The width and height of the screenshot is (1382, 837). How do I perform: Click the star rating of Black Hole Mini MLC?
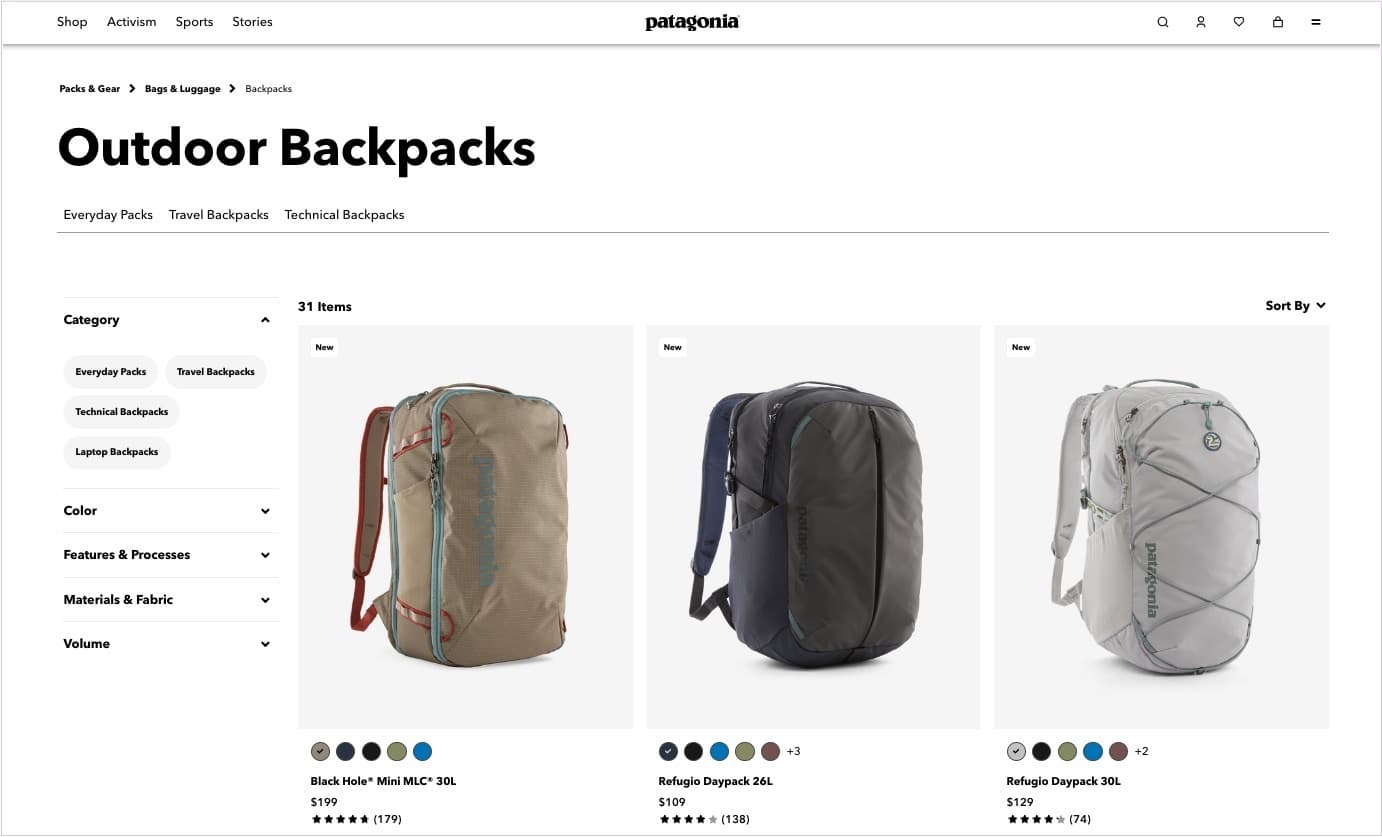pos(340,819)
